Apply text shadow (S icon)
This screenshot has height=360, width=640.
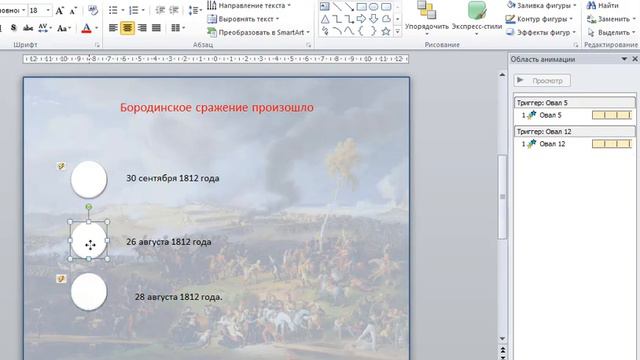[x=13, y=28]
